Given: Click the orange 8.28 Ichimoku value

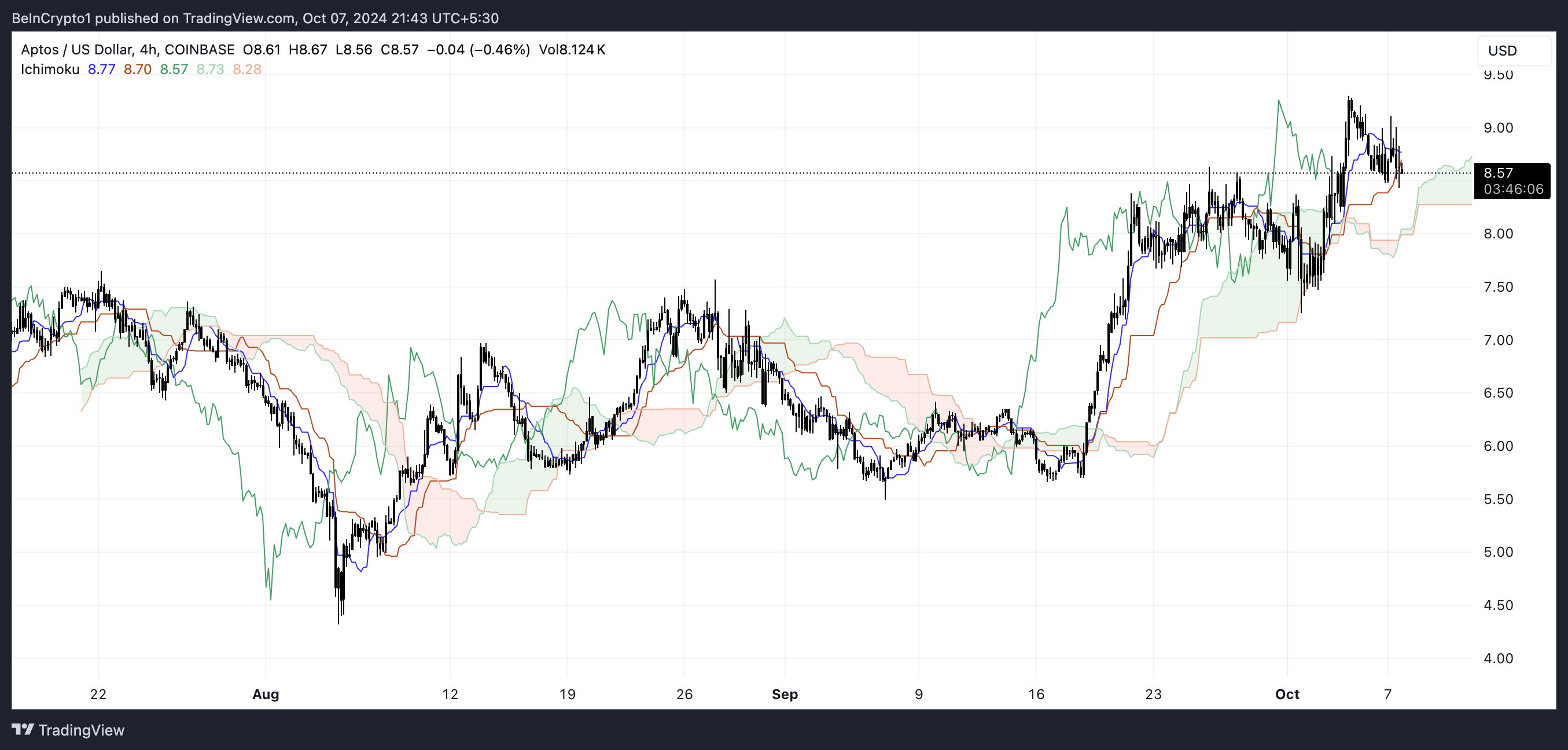Looking at the screenshot, I should [246, 69].
